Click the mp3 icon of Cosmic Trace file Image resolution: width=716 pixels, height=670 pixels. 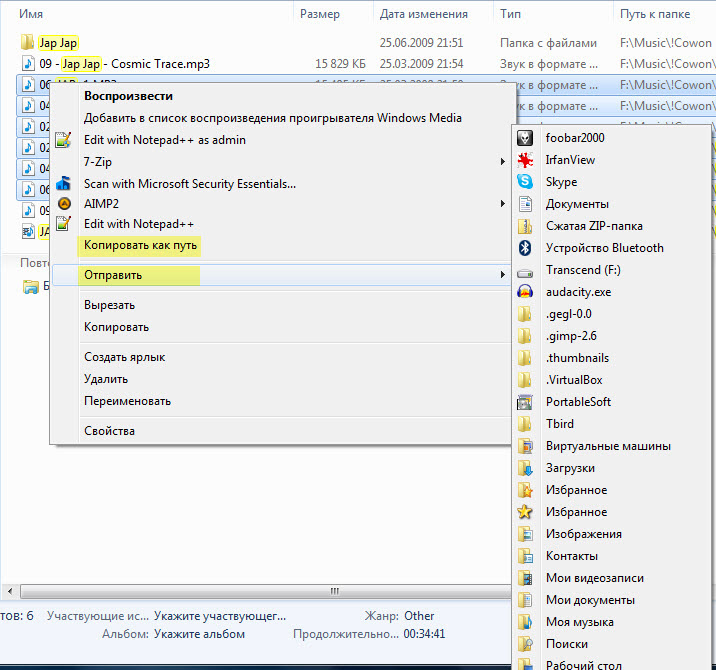(x=28, y=63)
